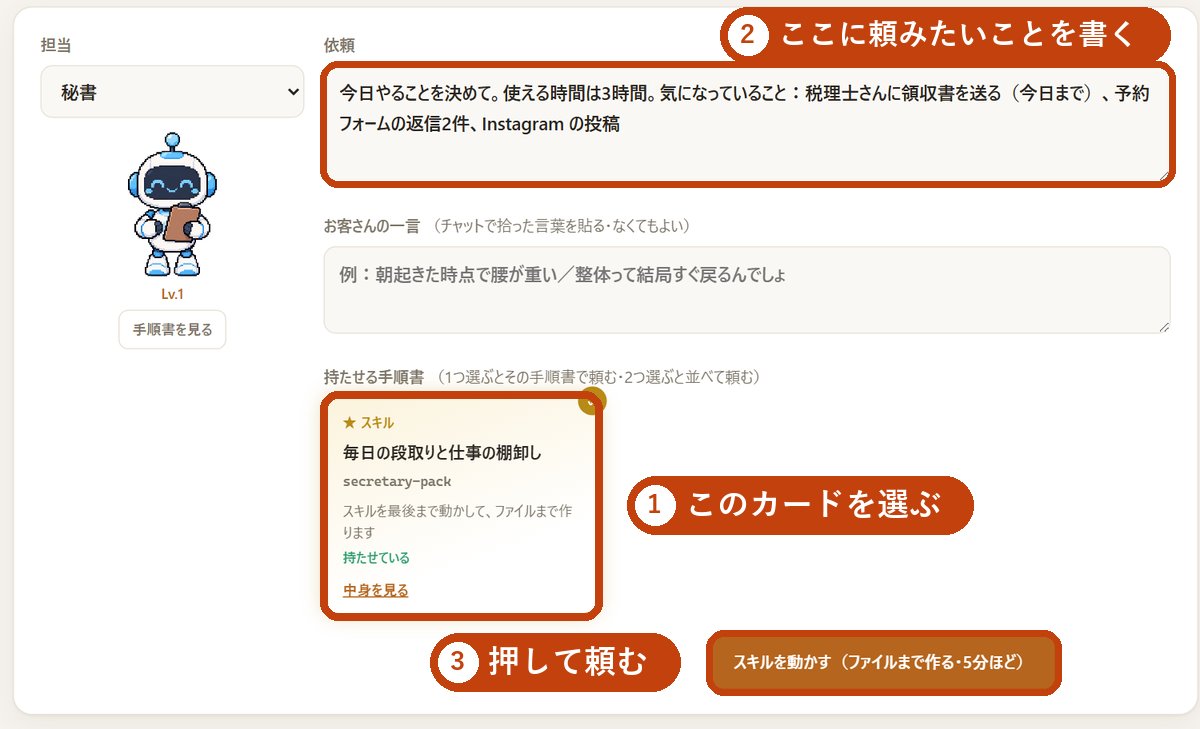Image resolution: width=1200 pixels, height=729 pixels.
Task: Select the 毎日の段取りと仕事の棚卸し skill card
Action: (461, 505)
